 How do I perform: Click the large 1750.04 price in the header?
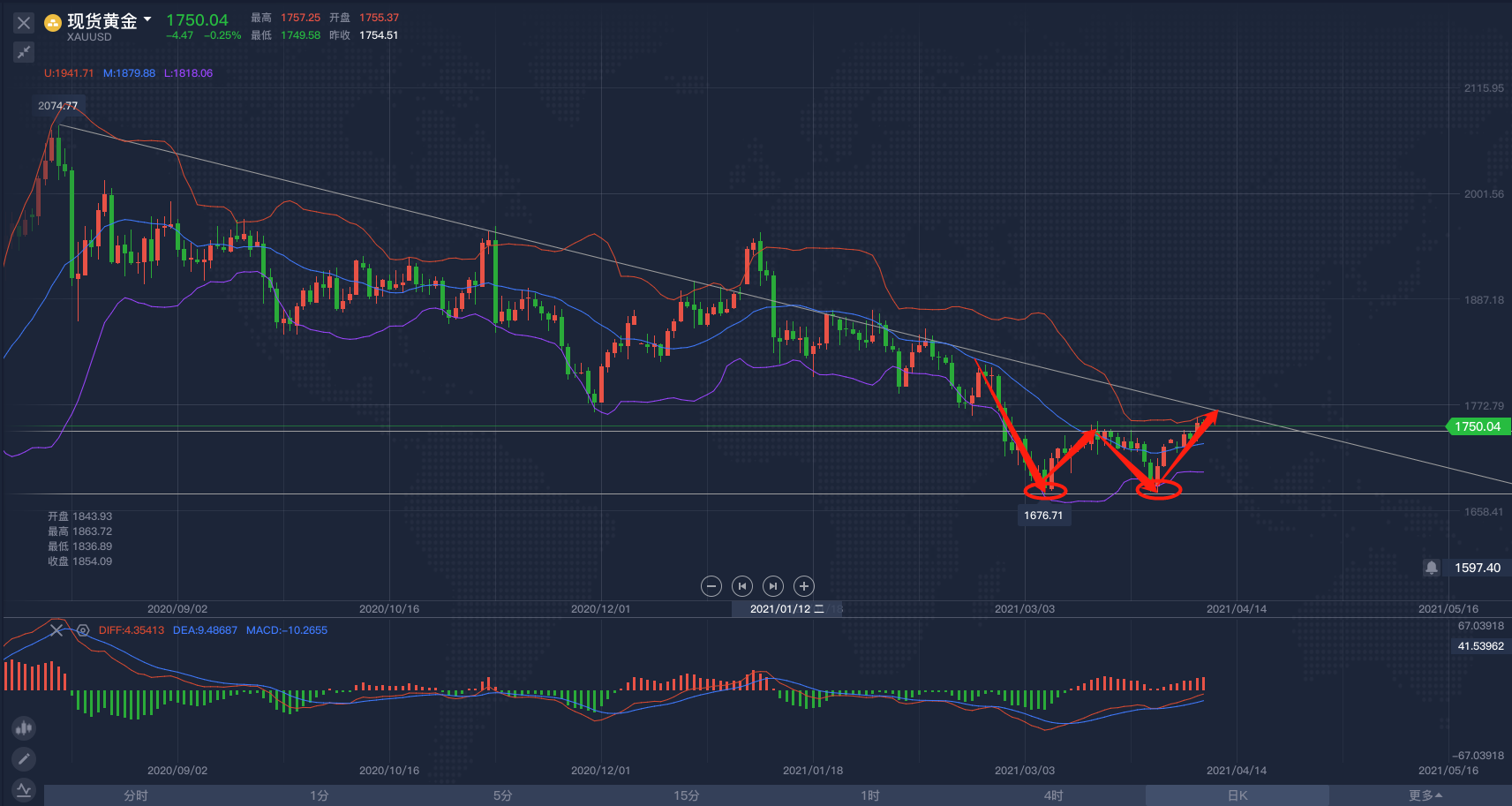197,19
